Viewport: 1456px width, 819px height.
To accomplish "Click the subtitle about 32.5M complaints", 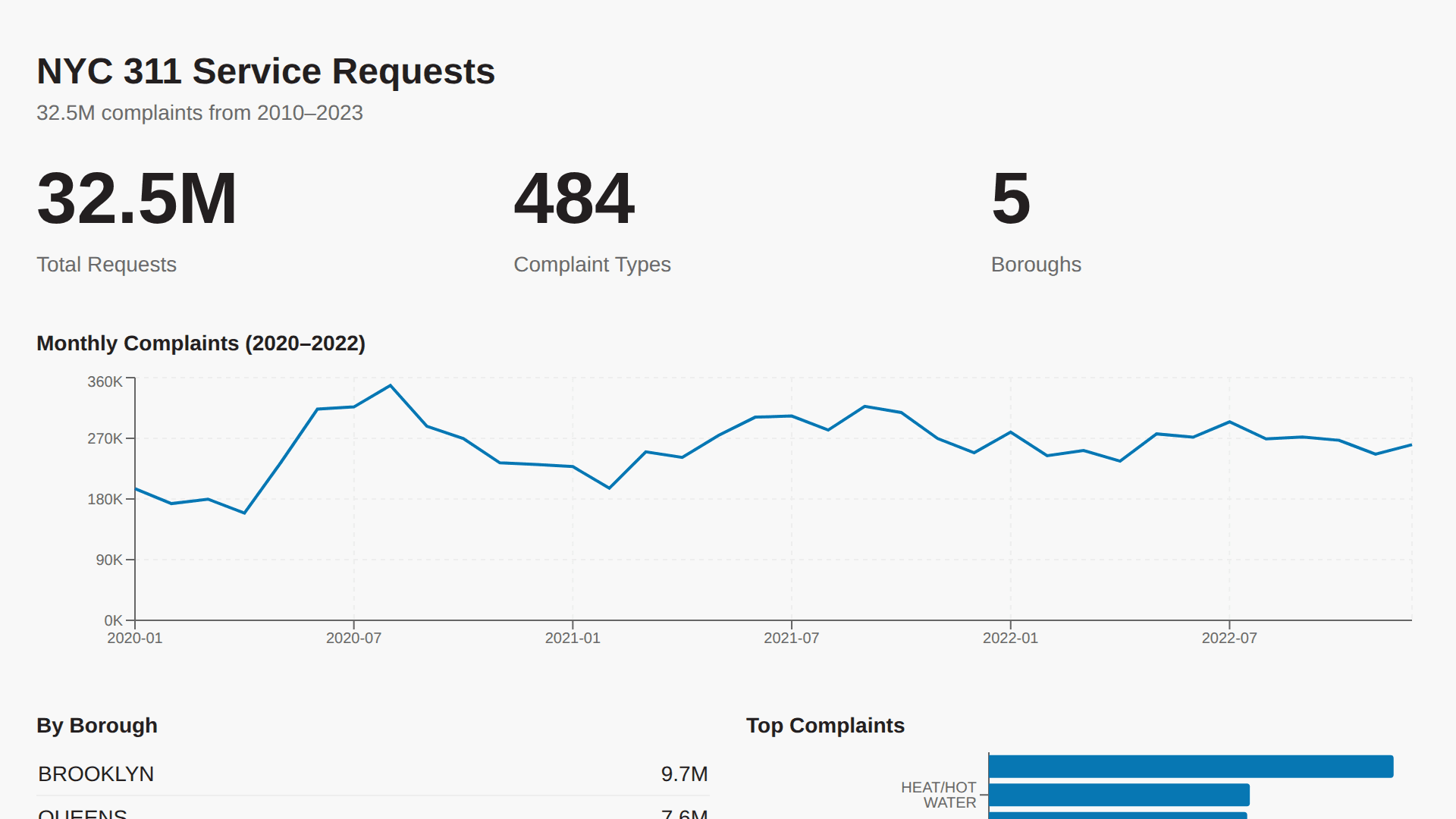I will pyautogui.click(x=200, y=112).
